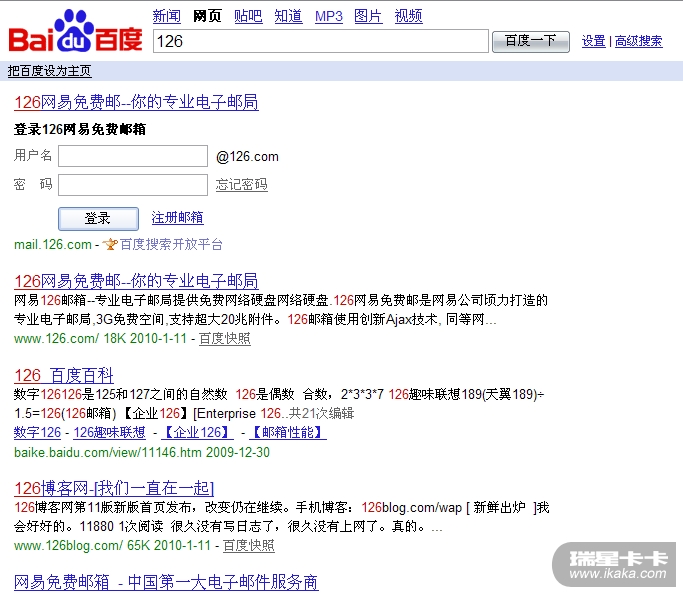Click baike.baidu.com/view/11146.htm URL text
The image size is (683, 593).
[x=108, y=452]
